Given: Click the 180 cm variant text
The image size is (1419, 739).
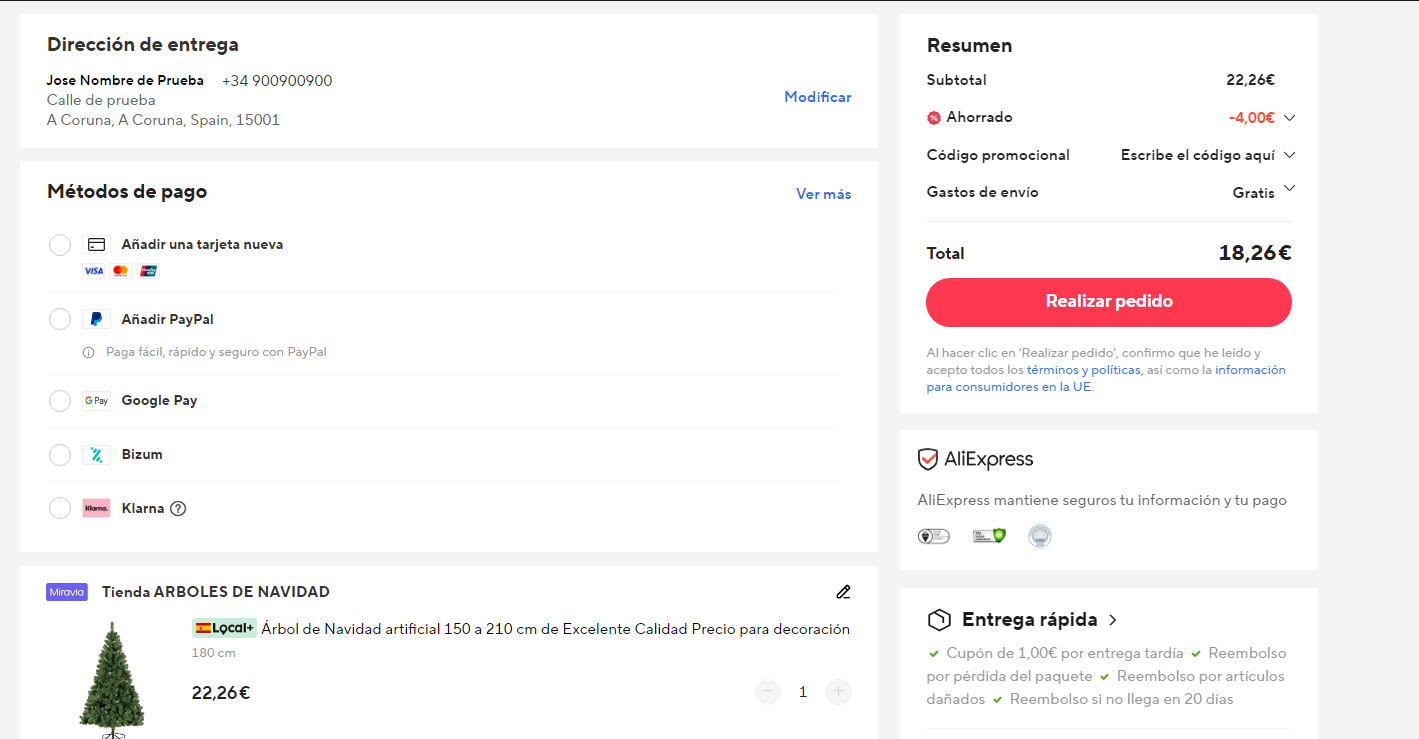Looking at the screenshot, I should [x=214, y=653].
